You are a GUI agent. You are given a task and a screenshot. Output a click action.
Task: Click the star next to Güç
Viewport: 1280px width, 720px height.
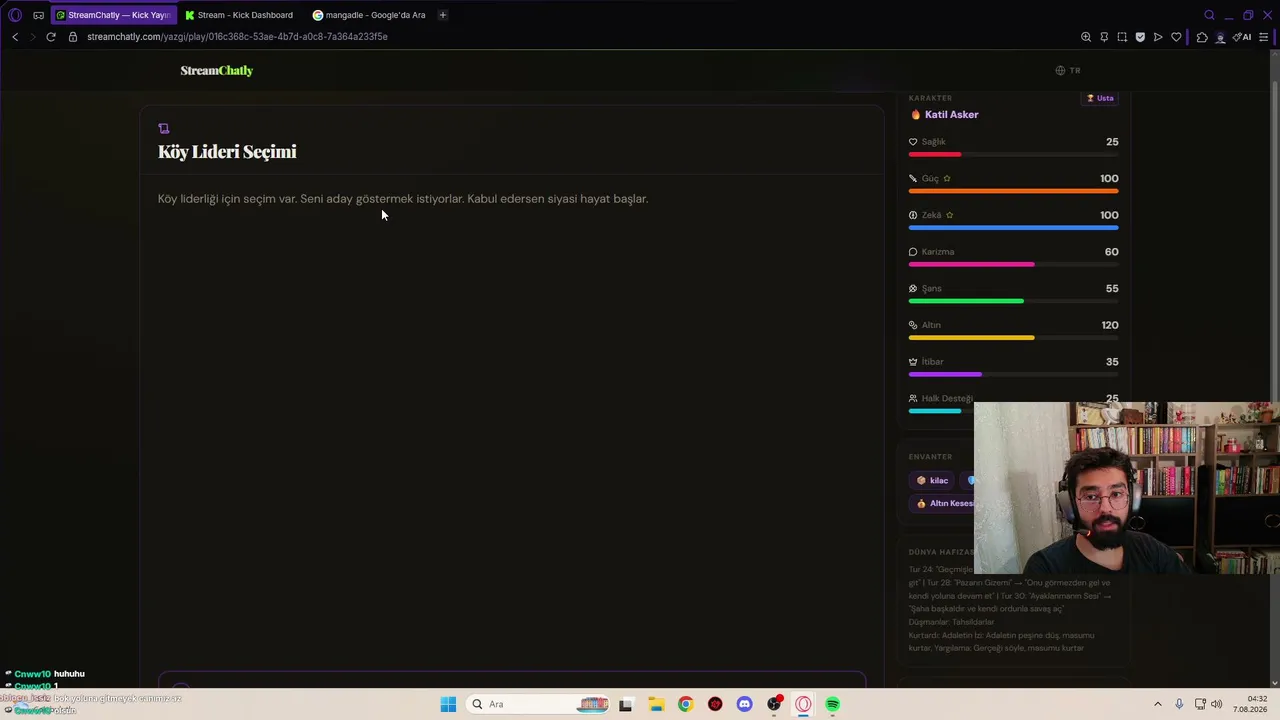point(947,179)
